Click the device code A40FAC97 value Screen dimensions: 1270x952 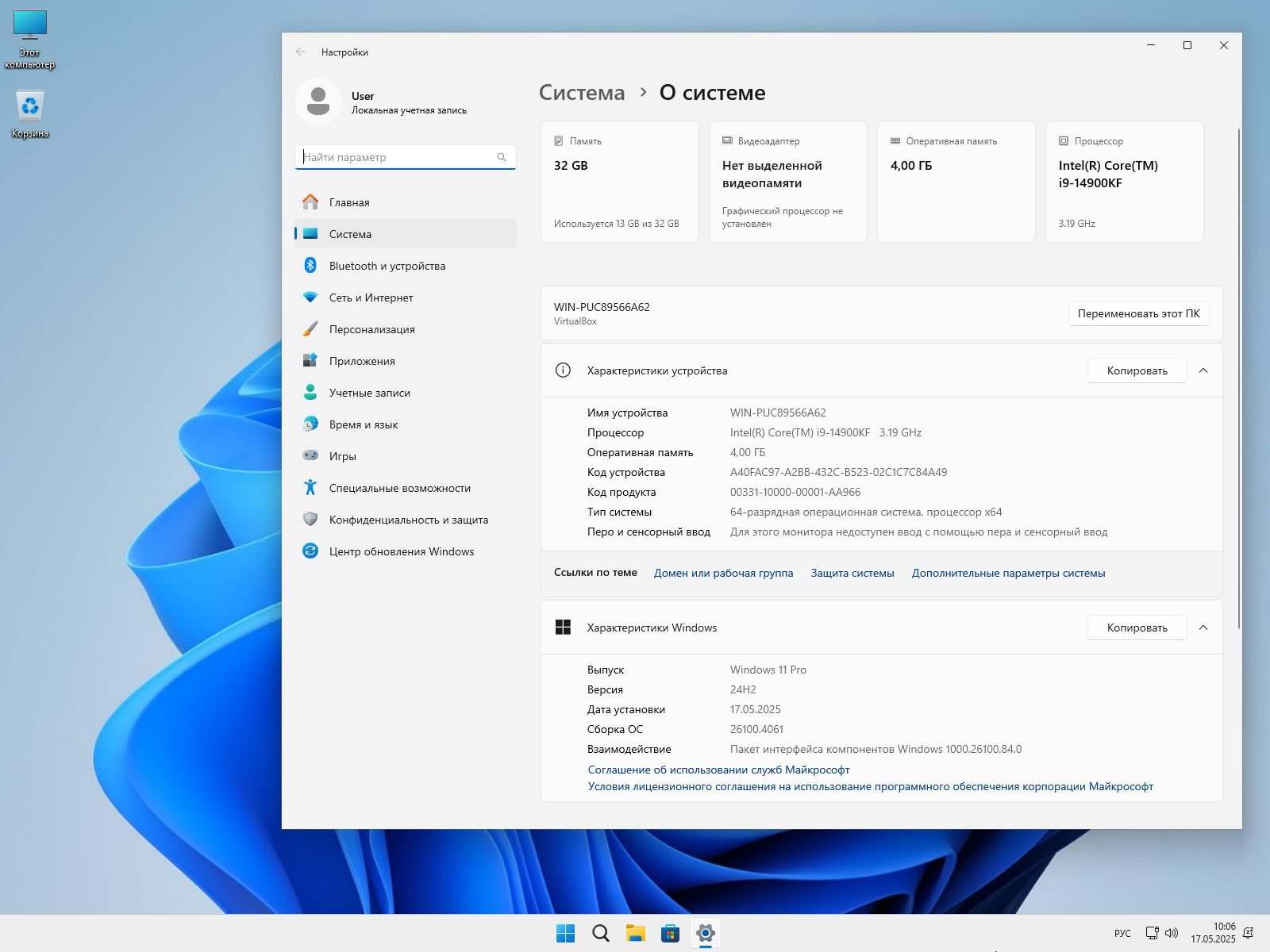(x=838, y=472)
